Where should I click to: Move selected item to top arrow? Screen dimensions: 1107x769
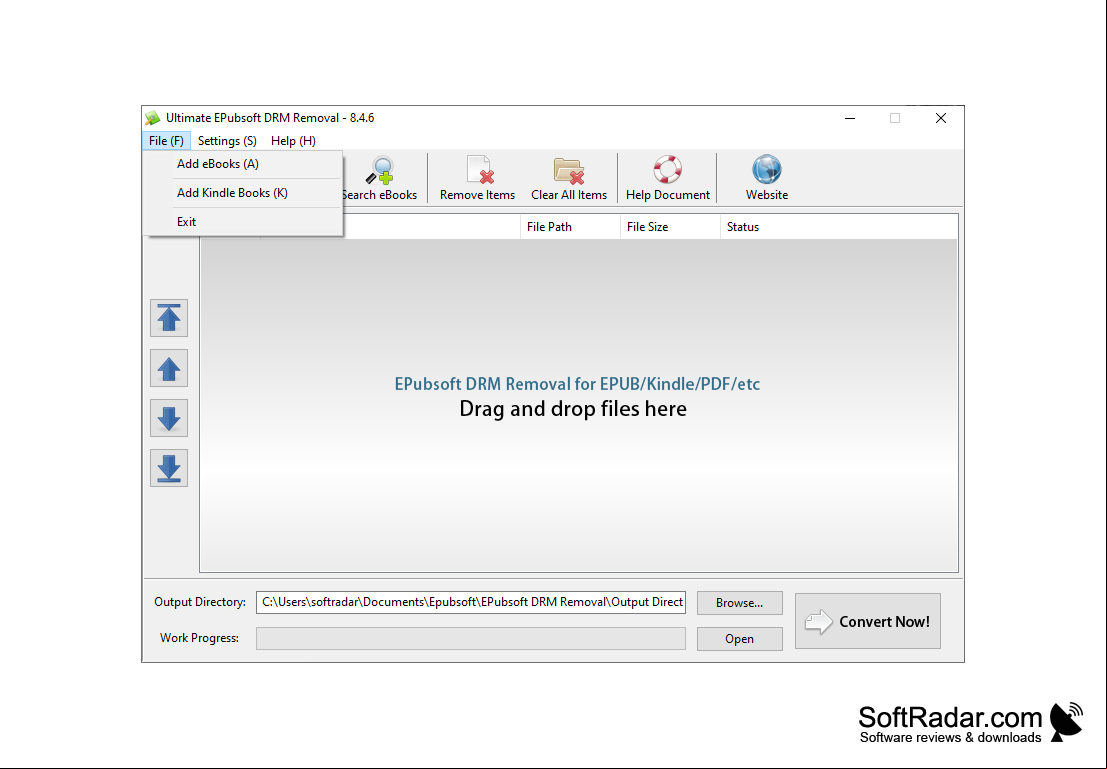pyautogui.click(x=169, y=318)
